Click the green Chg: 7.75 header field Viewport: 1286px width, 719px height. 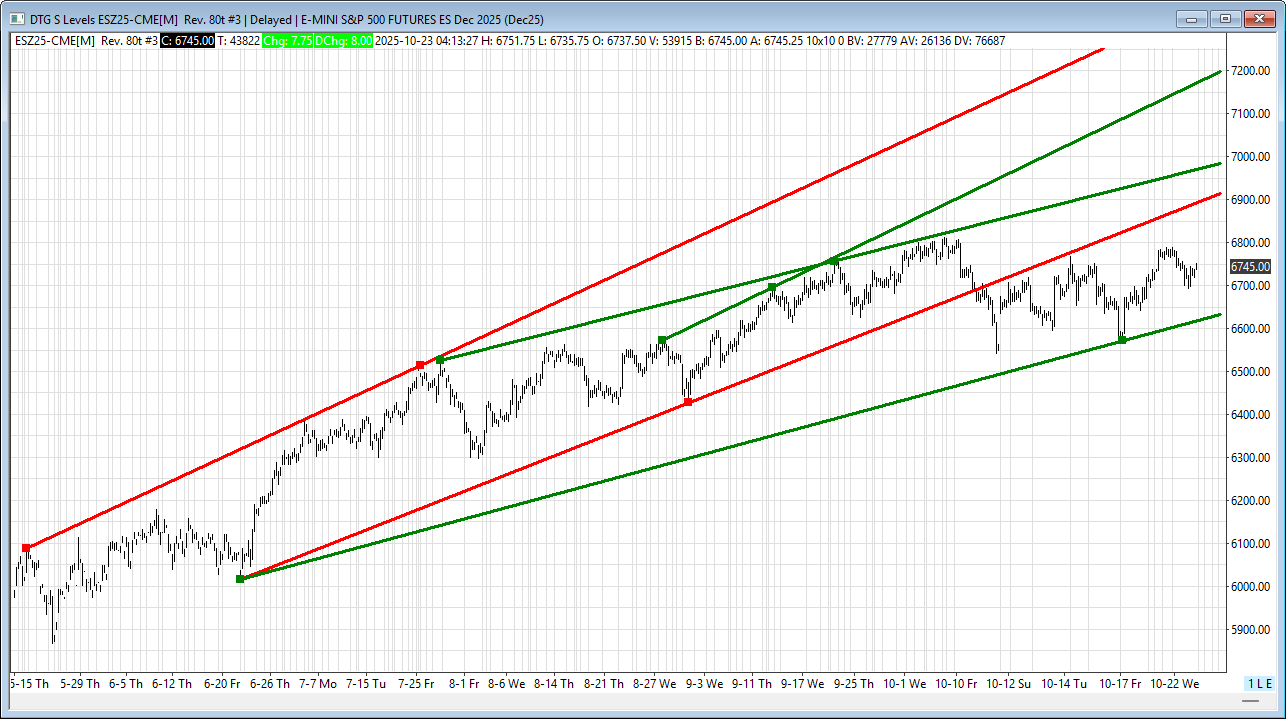[x=287, y=41]
